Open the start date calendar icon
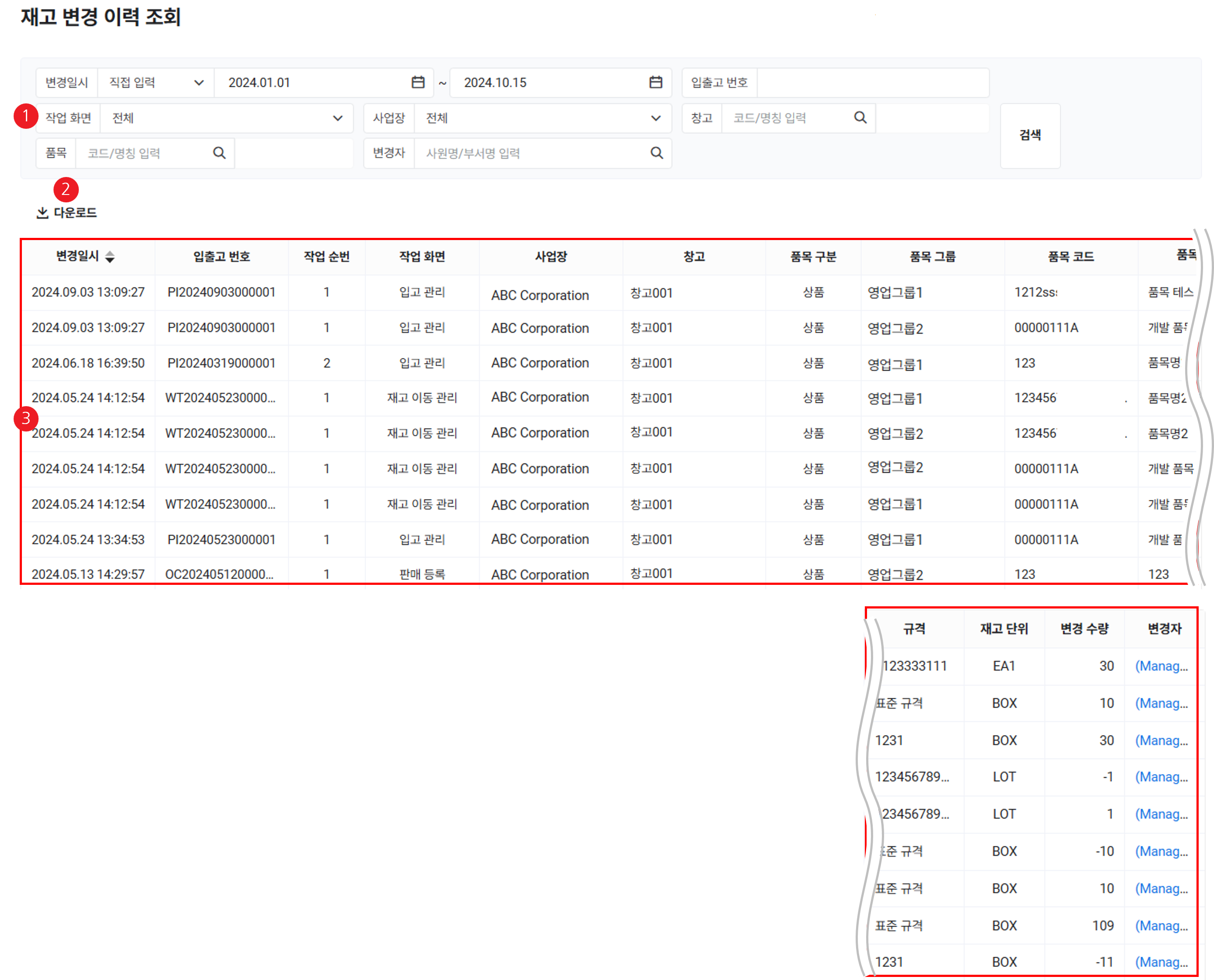Image resolution: width=1214 pixels, height=980 pixels. click(x=418, y=82)
